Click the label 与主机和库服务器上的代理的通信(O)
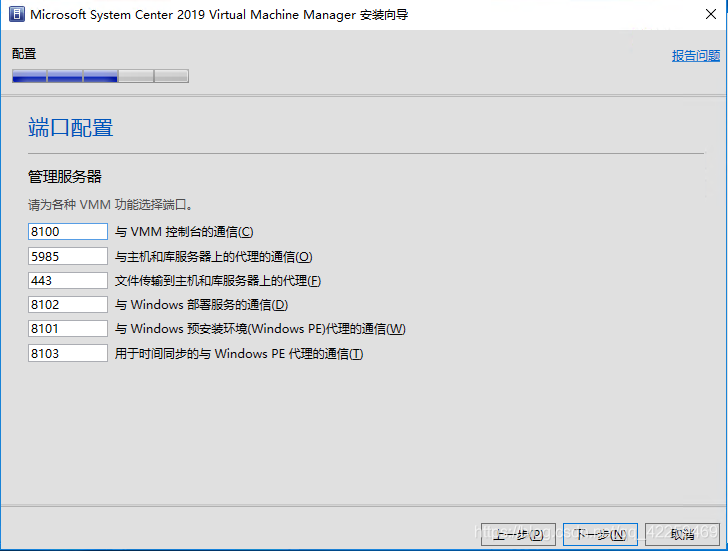728x551 pixels. [x=214, y=257]
